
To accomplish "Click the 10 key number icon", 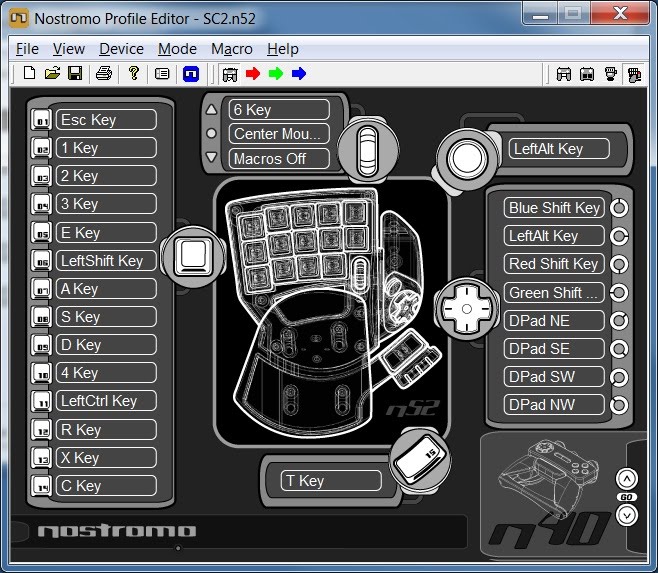I will click(x=42, y=373).
